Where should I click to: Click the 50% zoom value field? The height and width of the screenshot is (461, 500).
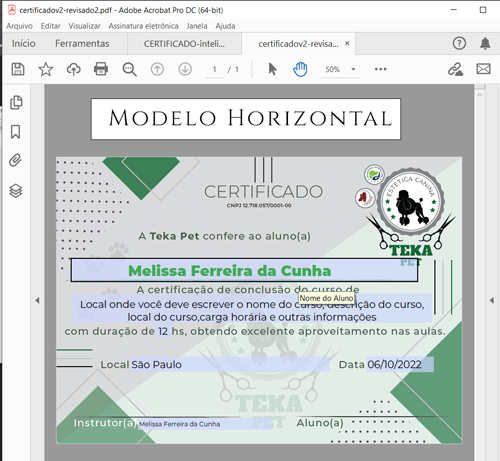pyautogui.click(x=332, y=69)
